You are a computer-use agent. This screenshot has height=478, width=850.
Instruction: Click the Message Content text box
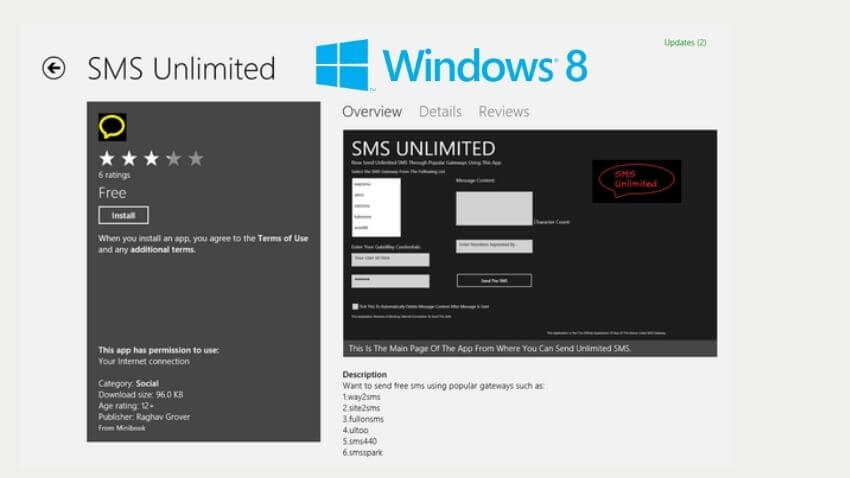point(494,208)
